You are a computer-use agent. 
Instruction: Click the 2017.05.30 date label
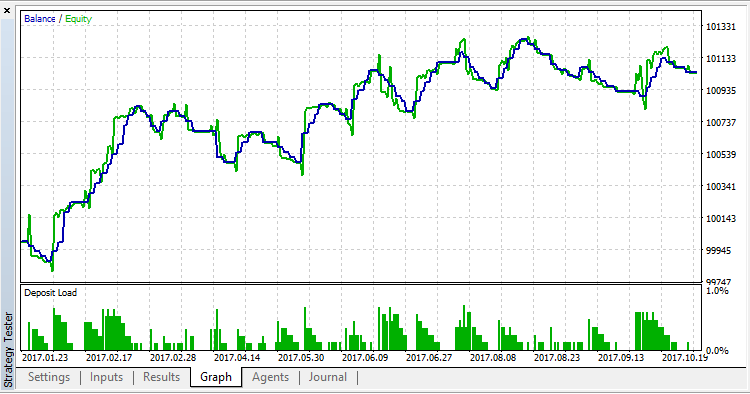[x=301, y=358]
